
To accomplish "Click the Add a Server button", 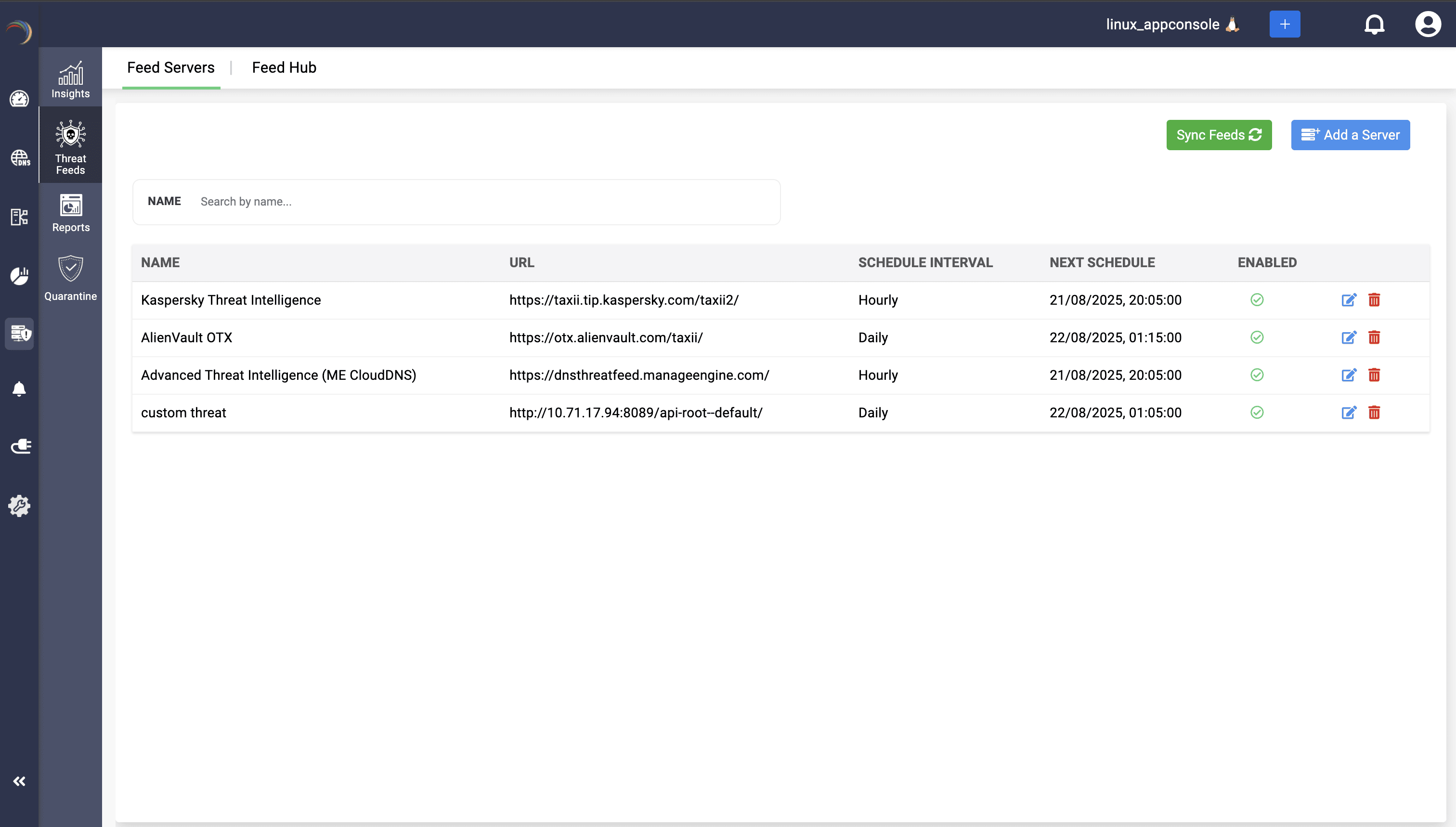I will click(x=1351, y=135).
